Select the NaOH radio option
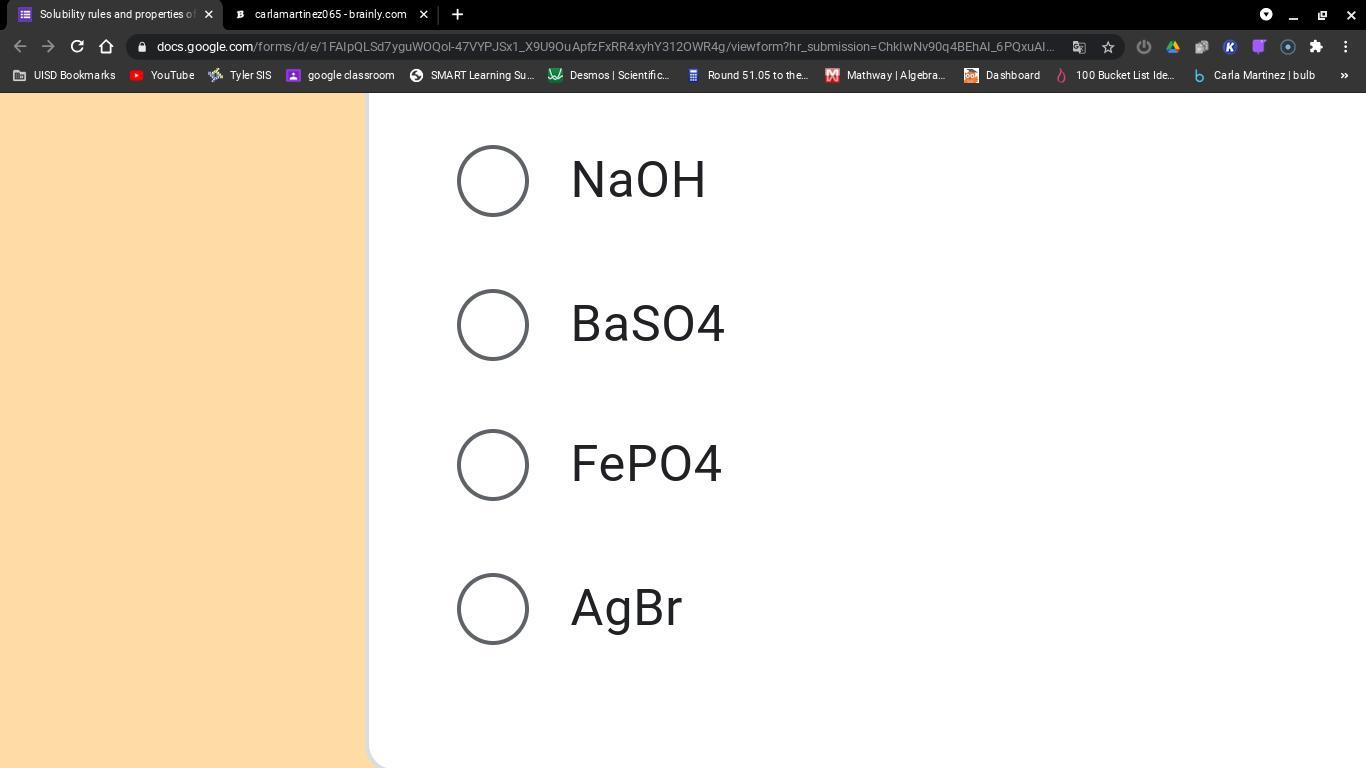This screenshot has height=768, width=1366. 492,181
